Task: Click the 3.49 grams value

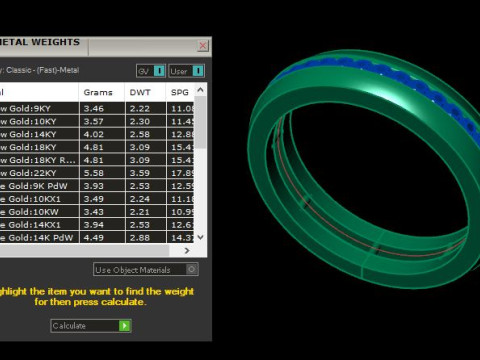Action: click(x=94, y=199)
